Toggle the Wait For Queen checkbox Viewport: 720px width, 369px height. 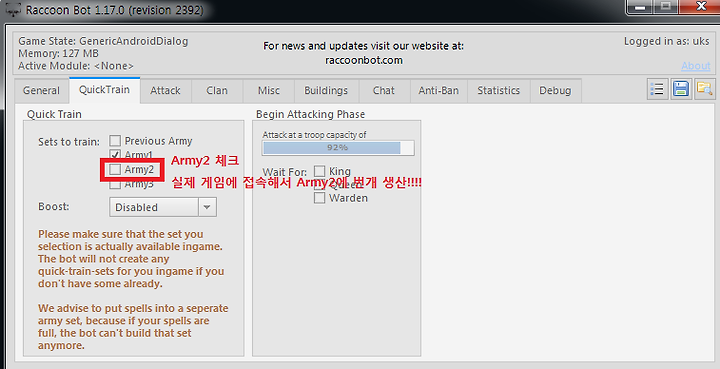point(320,184)
